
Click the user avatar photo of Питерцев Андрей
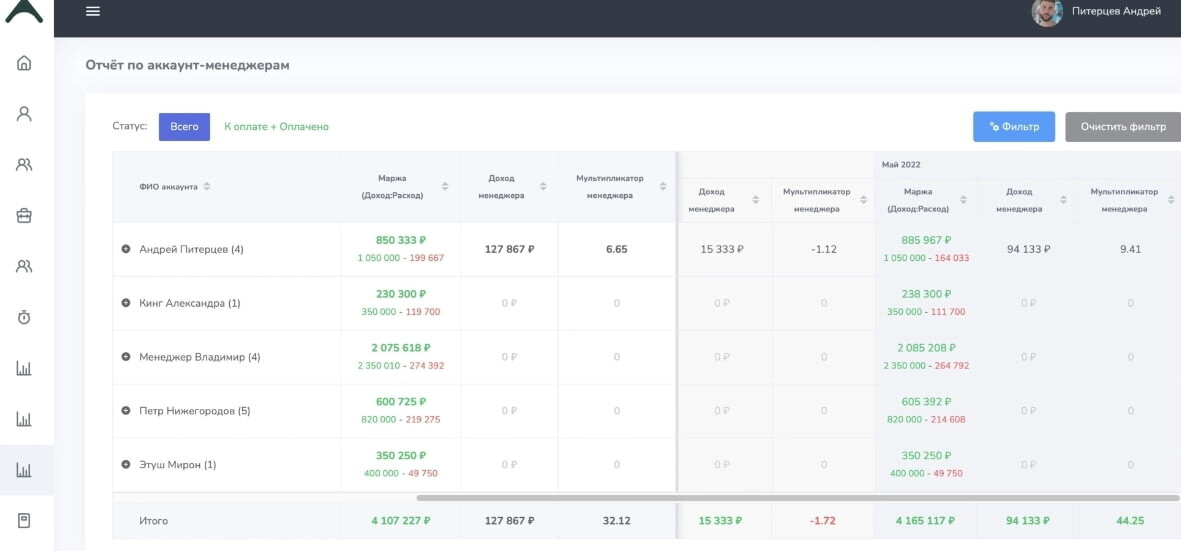click(1046, 12)
